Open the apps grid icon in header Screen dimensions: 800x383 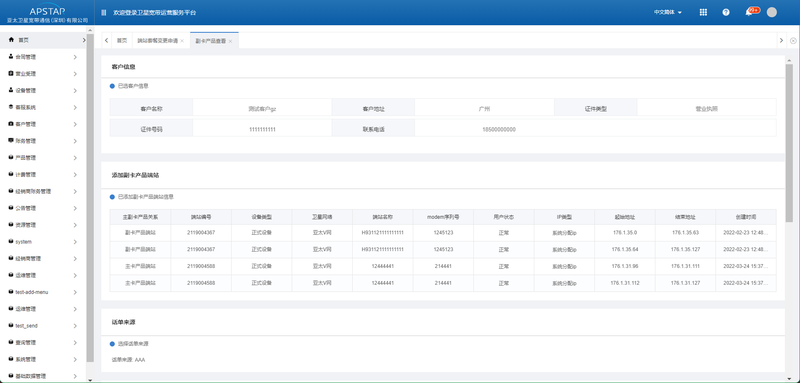[703, 12]
